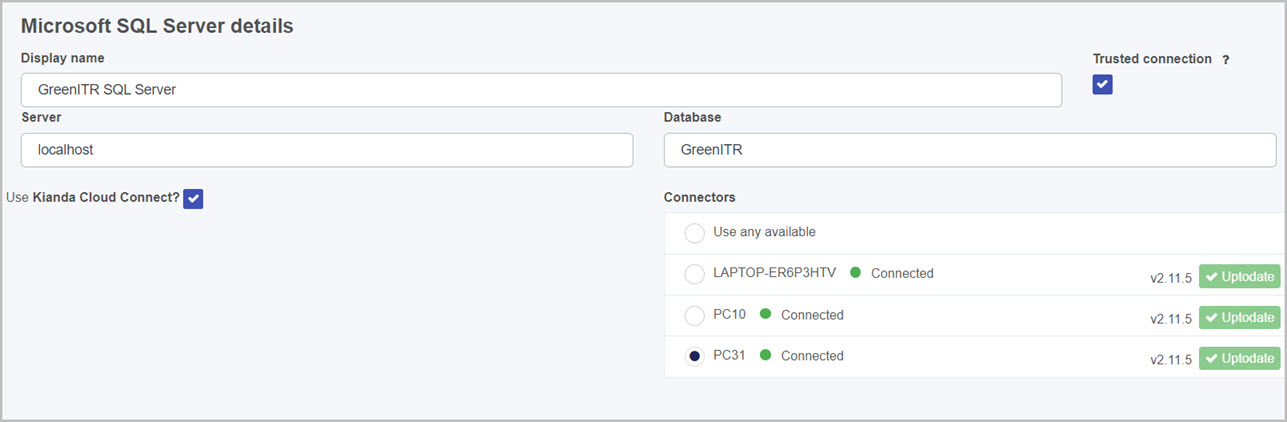Click the Uptodate badge for LAPTOP-ER6P3HTV
The image size is (1287, 422).
(x=1239, y=277)
